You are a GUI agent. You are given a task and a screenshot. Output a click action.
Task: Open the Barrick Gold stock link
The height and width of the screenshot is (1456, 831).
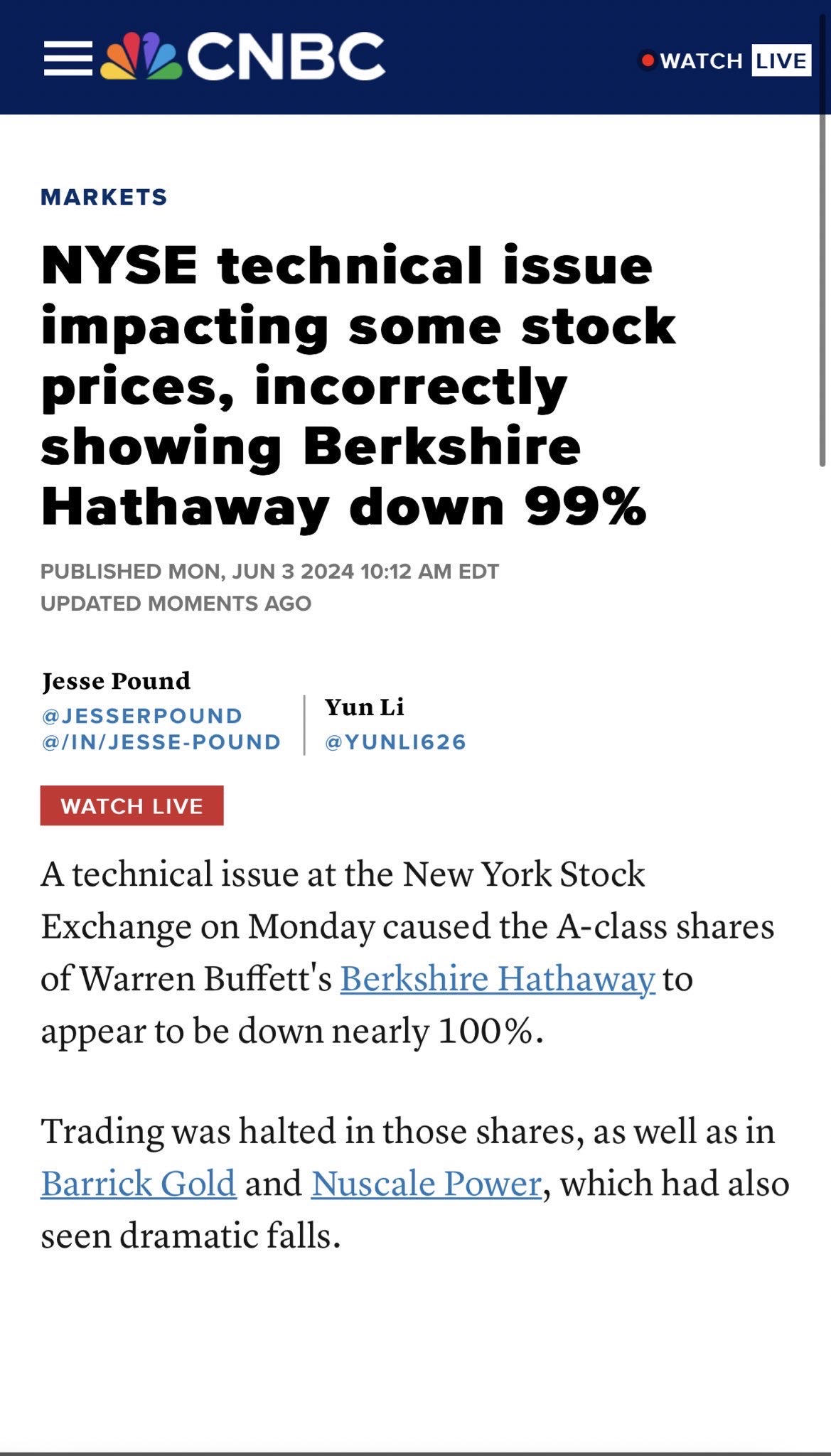pyautogui.click(x=139, y=1184)
